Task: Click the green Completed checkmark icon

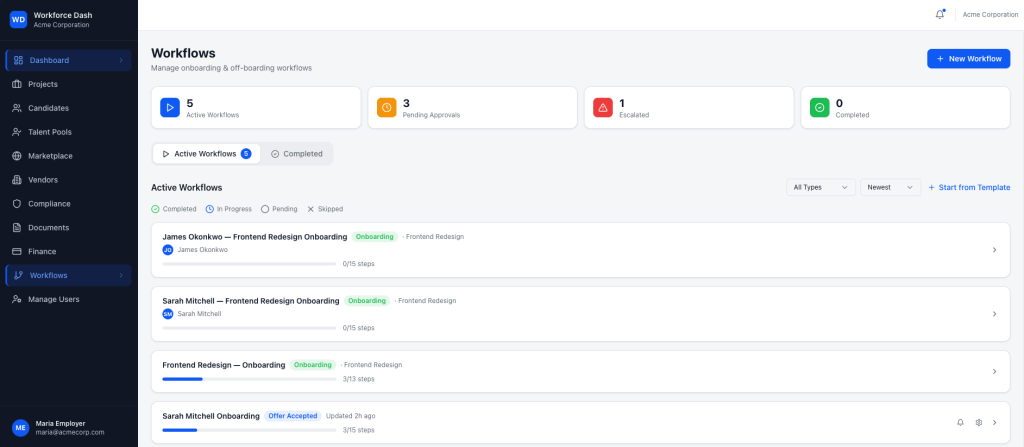Action: (x=820, y=107)
